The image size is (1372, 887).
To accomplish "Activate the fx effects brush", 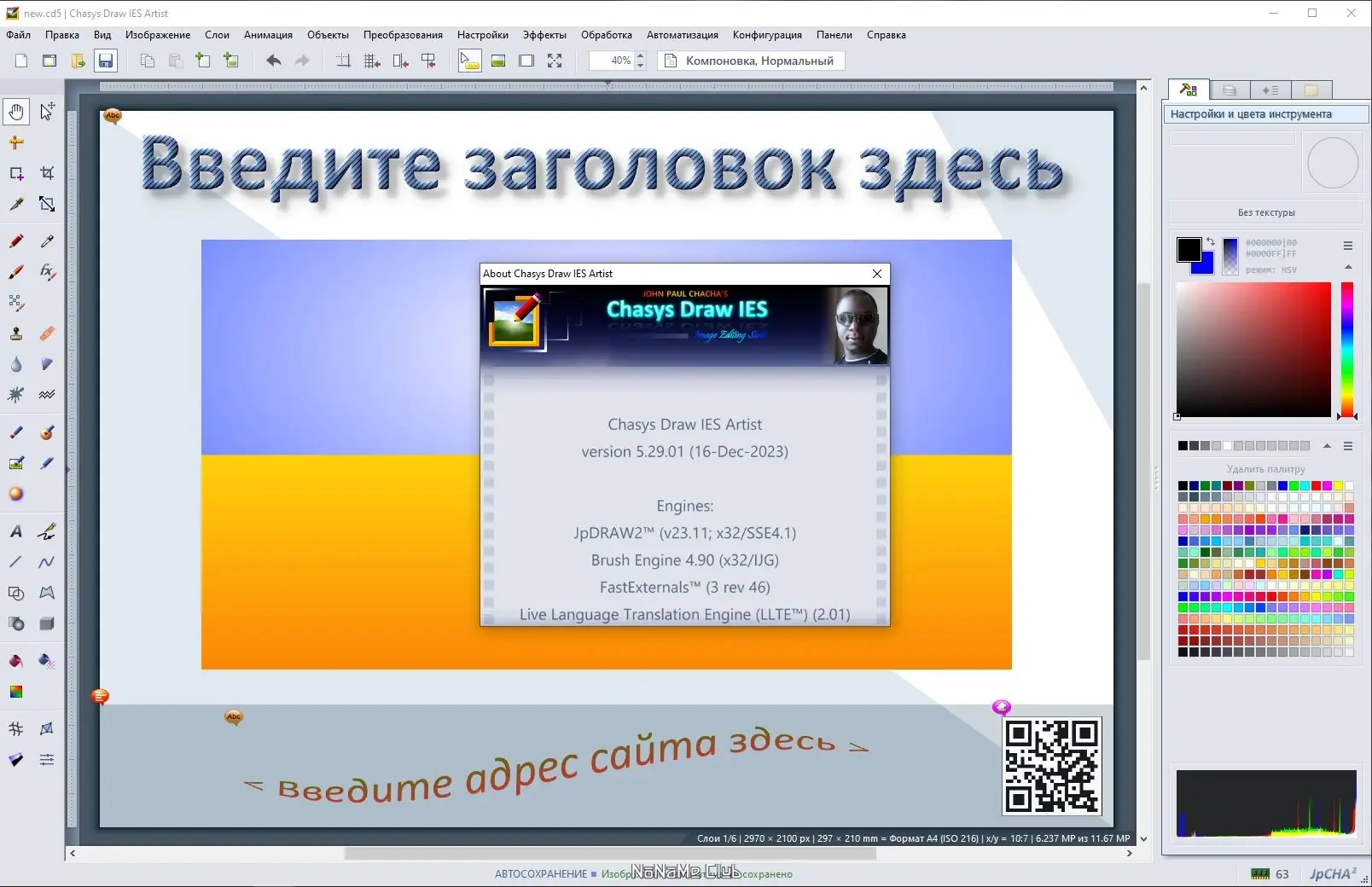I will click(47, 272).
